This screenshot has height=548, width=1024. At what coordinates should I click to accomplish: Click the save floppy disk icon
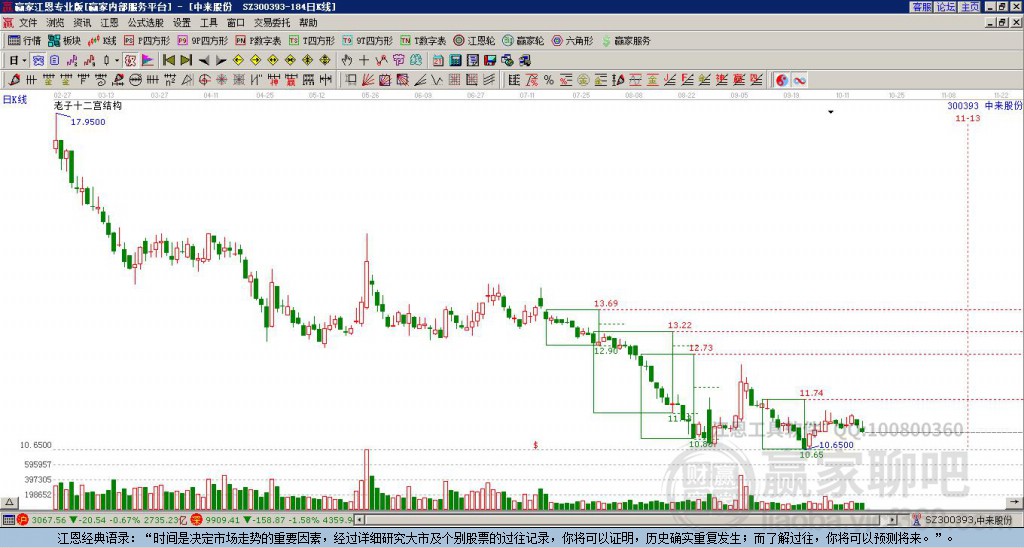click(490, 61)
